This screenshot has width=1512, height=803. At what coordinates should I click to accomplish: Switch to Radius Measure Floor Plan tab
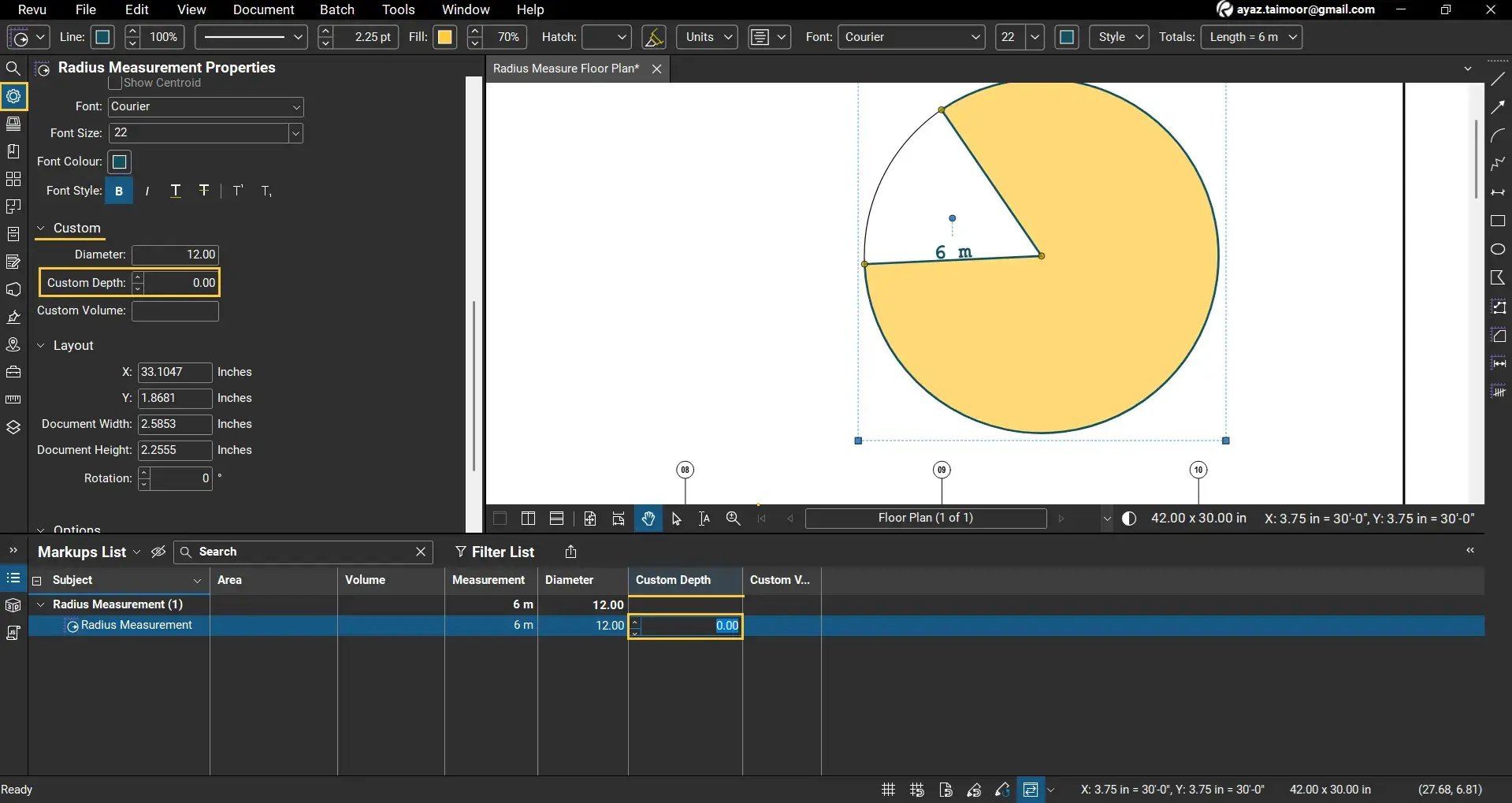566,69
